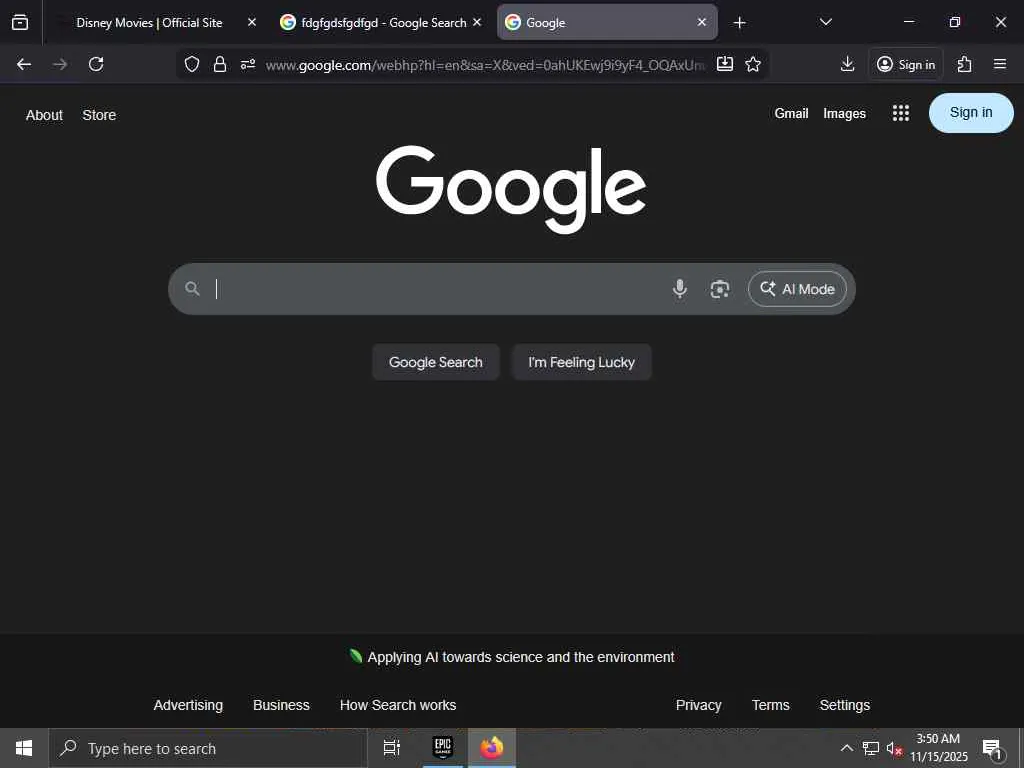Go forward one page

pyautogui.click(x=60, y=64)
